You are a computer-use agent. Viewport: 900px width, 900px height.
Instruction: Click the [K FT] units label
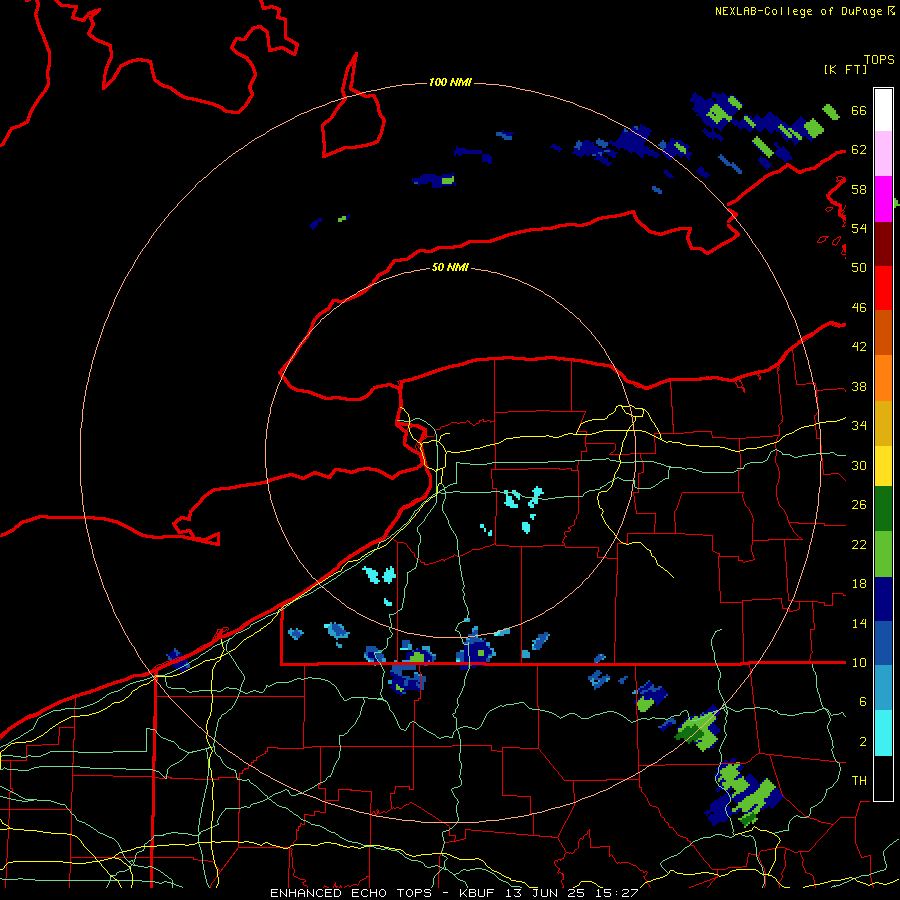click(845, 69)
